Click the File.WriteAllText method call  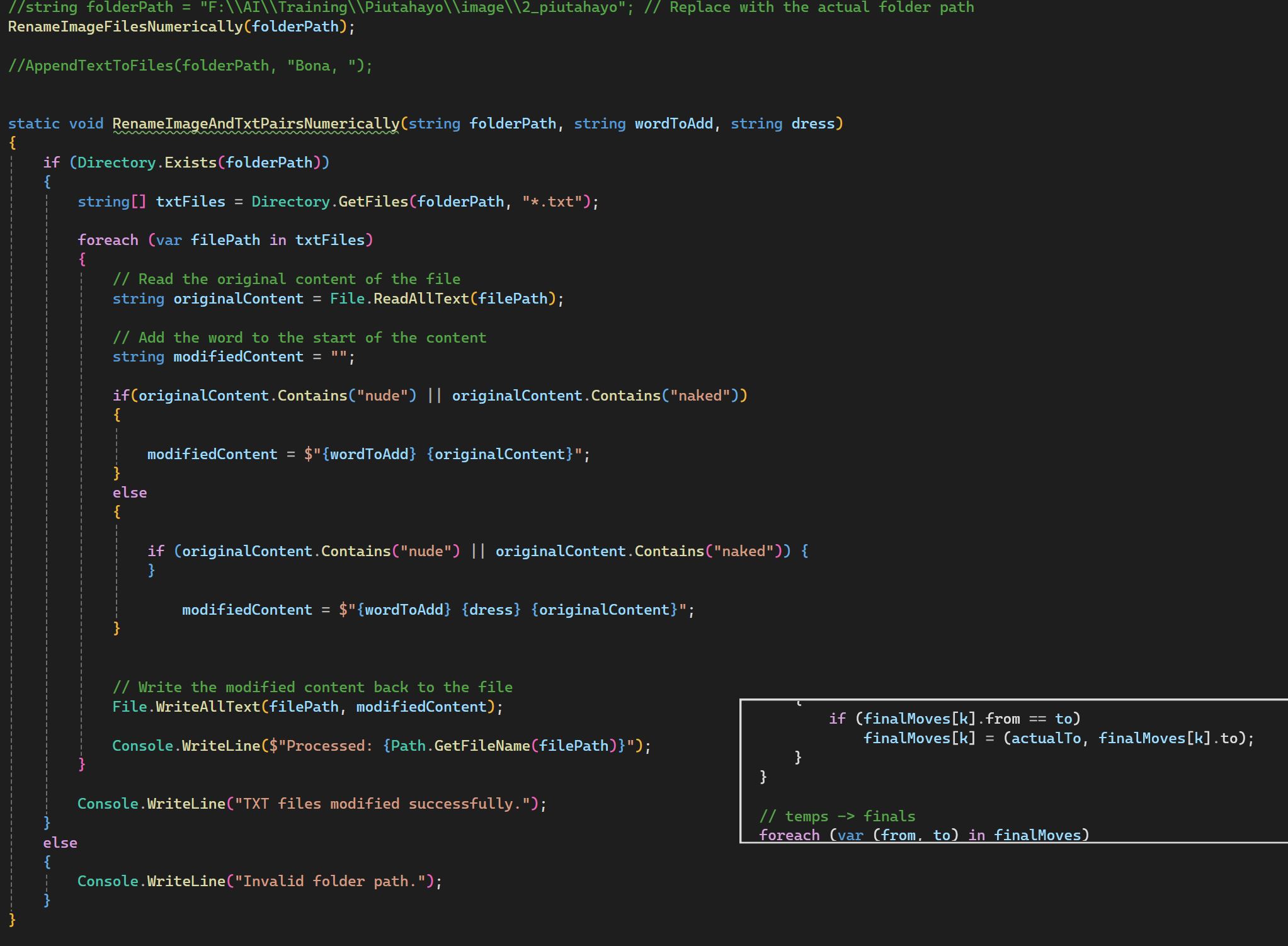coord(186,707)
